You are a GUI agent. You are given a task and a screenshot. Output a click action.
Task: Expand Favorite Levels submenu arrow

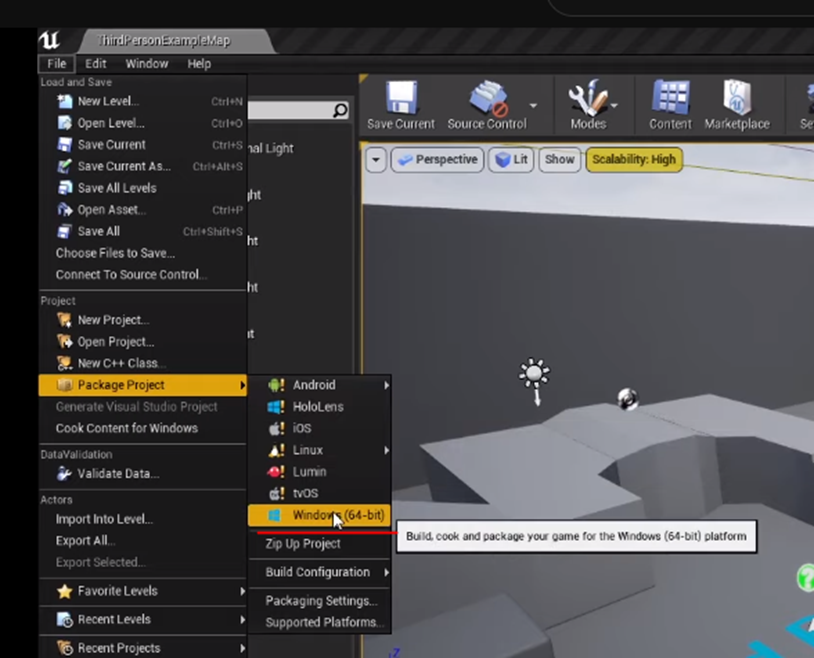tap(242, 591)
